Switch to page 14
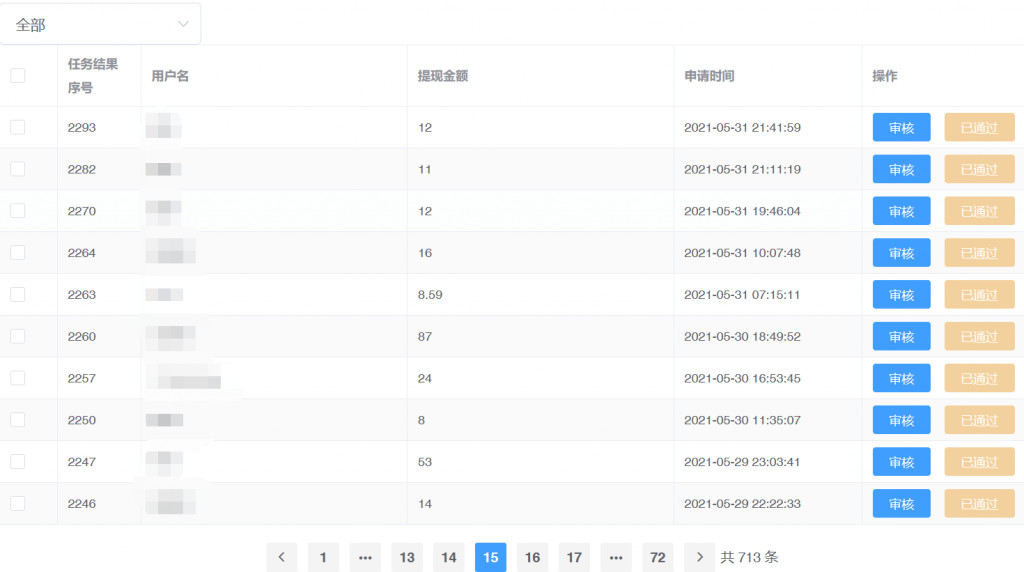Image resolution: width=1024 pixels, height=572 pixels. [x=448, y=558]
